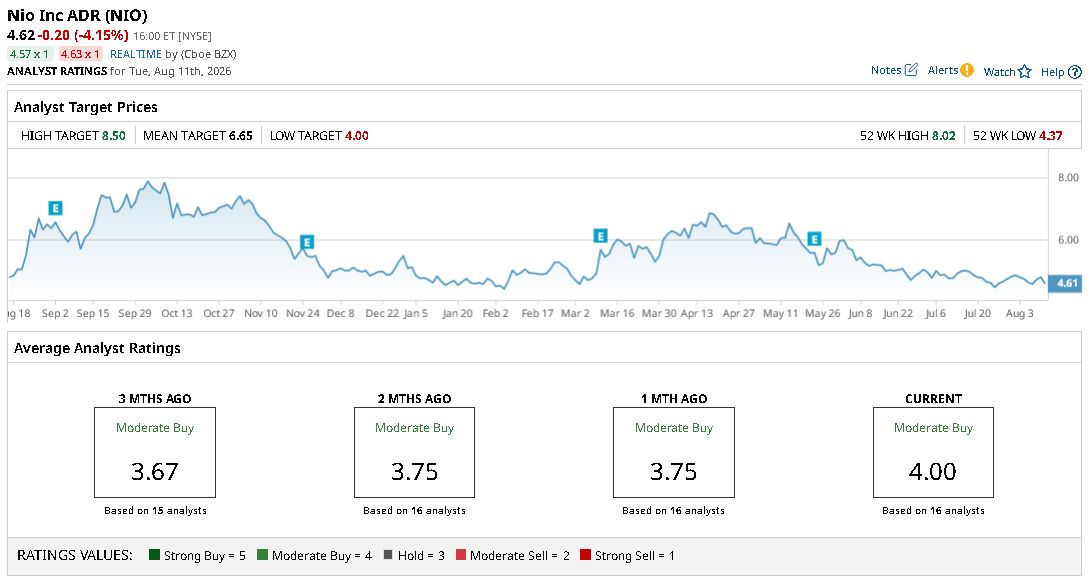Select the CURRENT rating box 4.00
Viewport: 1092px width, 582px height.
[x=933, y=452]
